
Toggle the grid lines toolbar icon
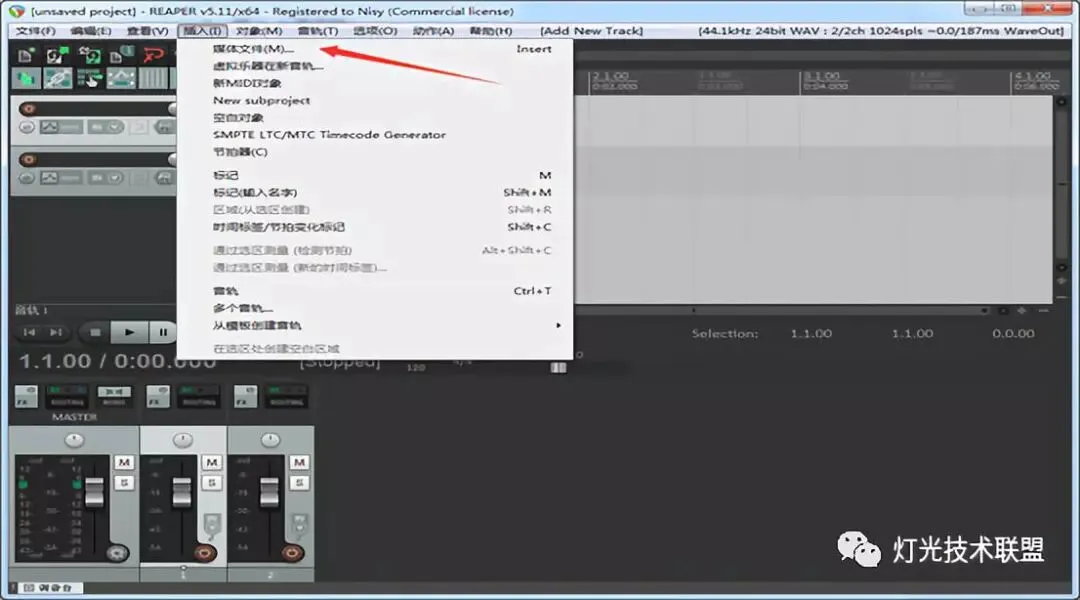(153, 79)
